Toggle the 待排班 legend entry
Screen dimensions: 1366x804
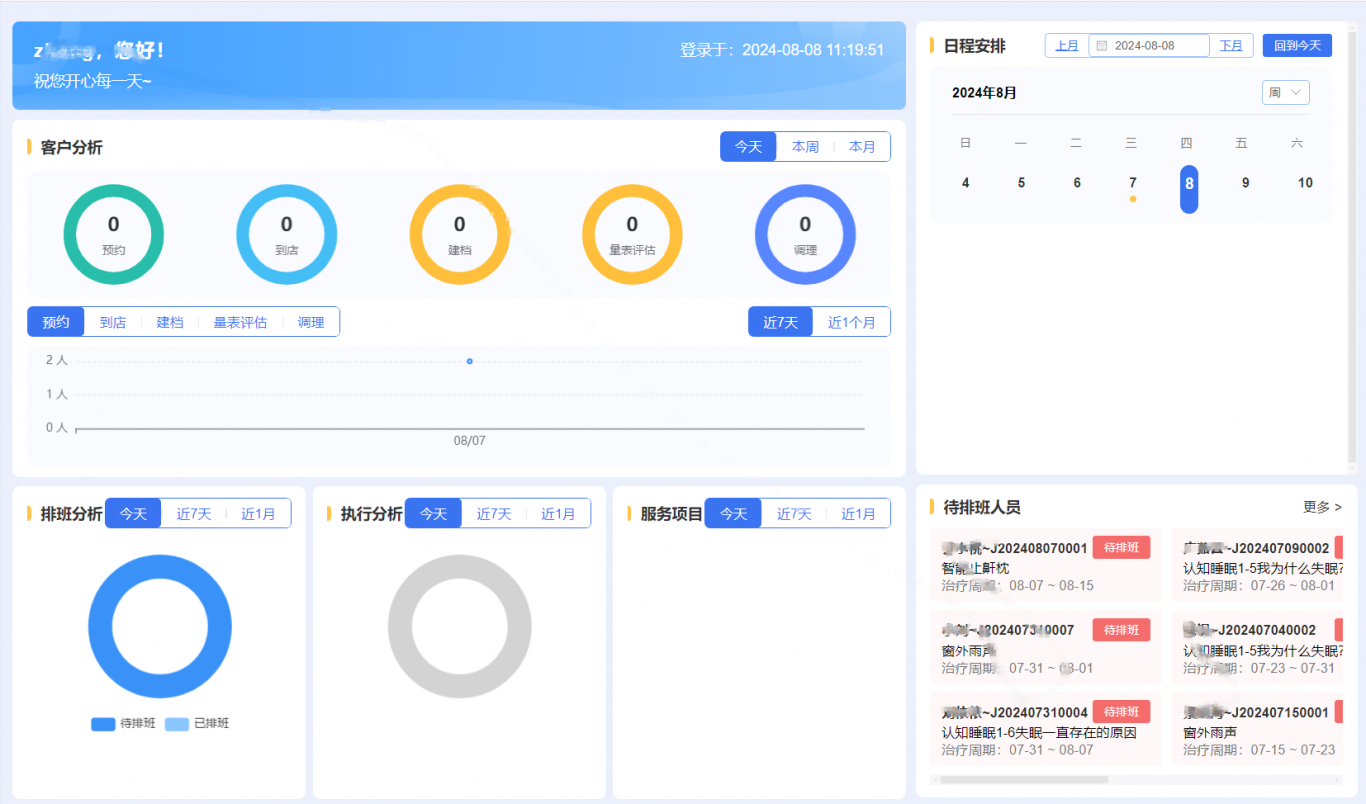coord(123,723)
